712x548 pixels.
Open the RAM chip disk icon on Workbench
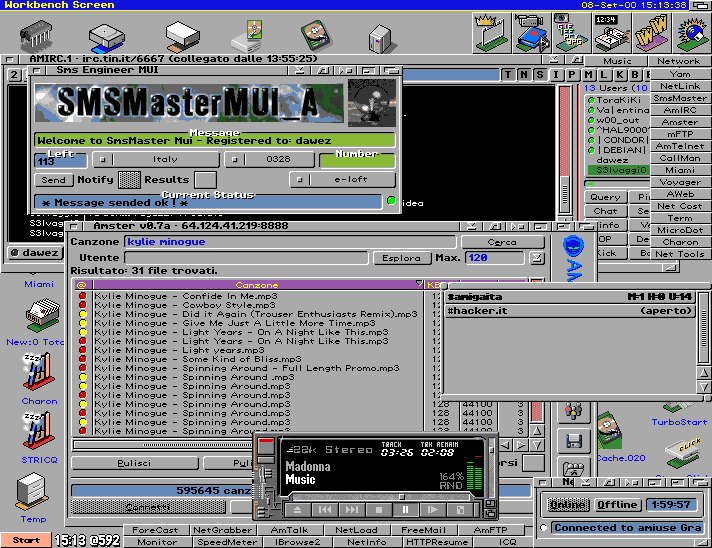36,35
